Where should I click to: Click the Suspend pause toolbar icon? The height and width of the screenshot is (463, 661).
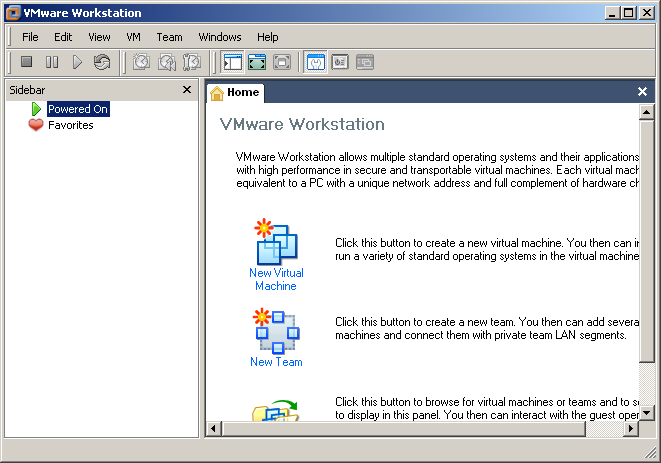click(x=52, y=62)
